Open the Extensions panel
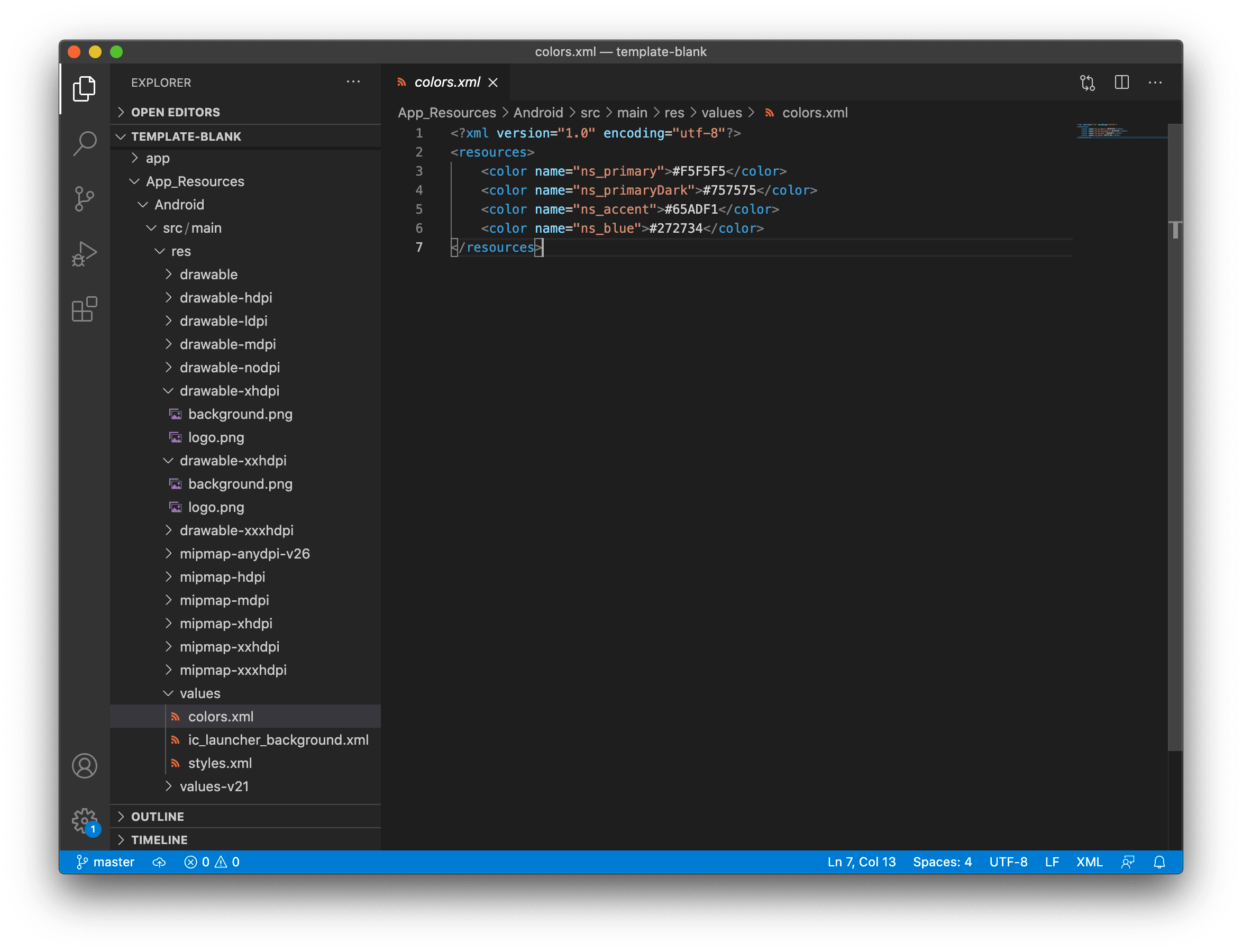Viewport: 1242px width, 952px height. (85, 309)
